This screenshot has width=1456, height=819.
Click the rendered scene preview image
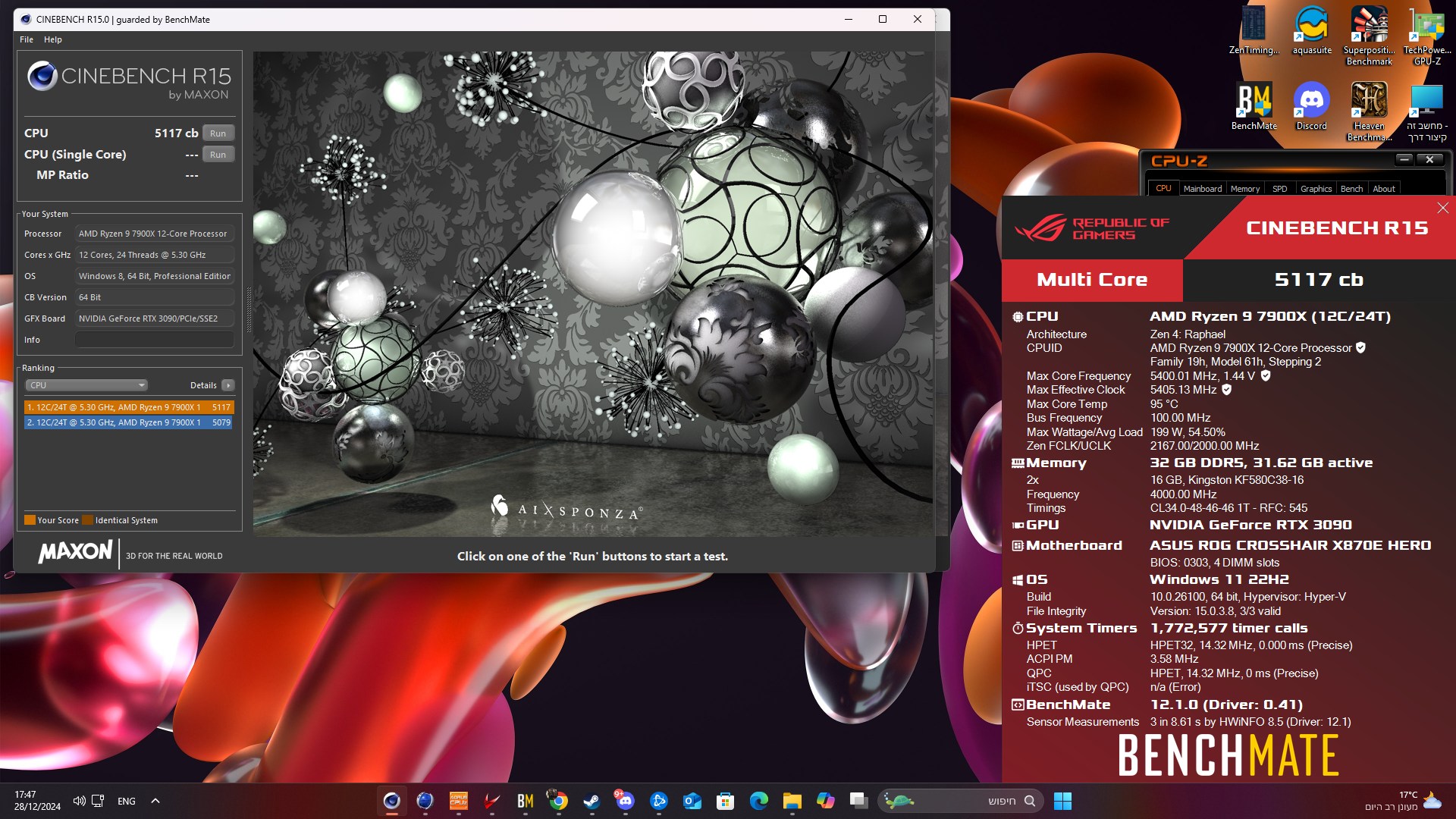[594, 294]
